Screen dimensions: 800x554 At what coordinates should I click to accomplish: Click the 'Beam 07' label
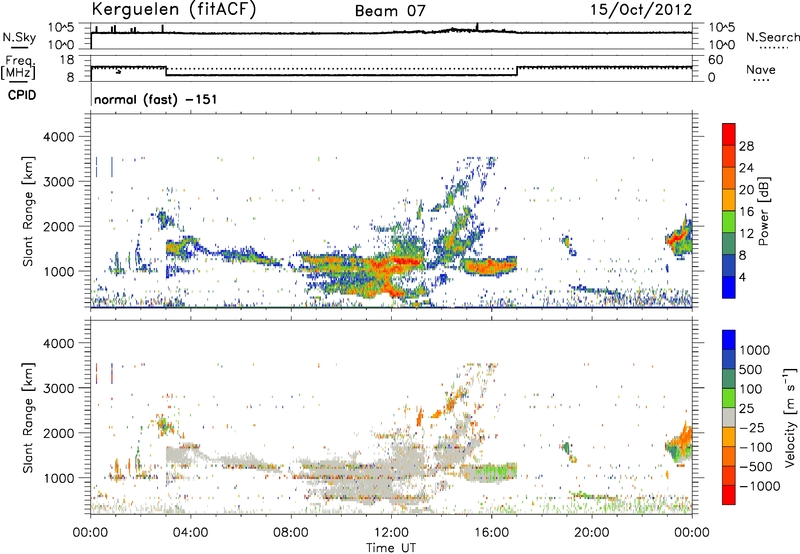click(x=390, y=11)
